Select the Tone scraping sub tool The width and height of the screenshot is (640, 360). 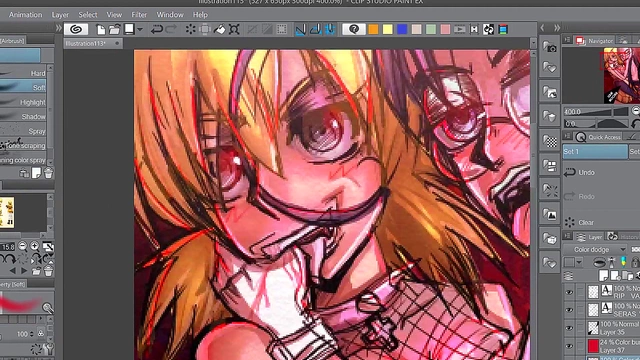[x=23, y=145]
